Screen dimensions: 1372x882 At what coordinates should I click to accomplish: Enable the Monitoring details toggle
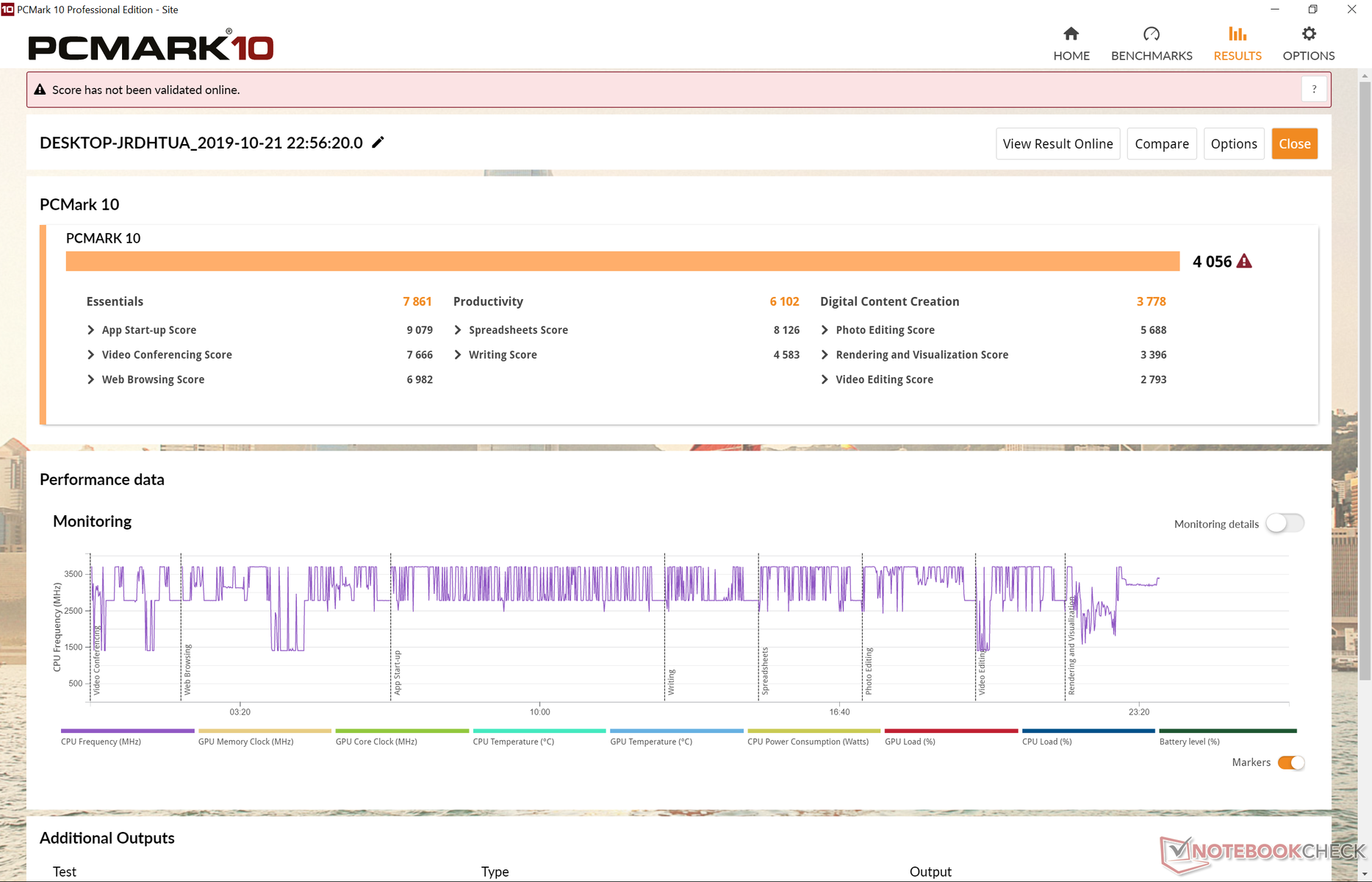point(1285,523)
